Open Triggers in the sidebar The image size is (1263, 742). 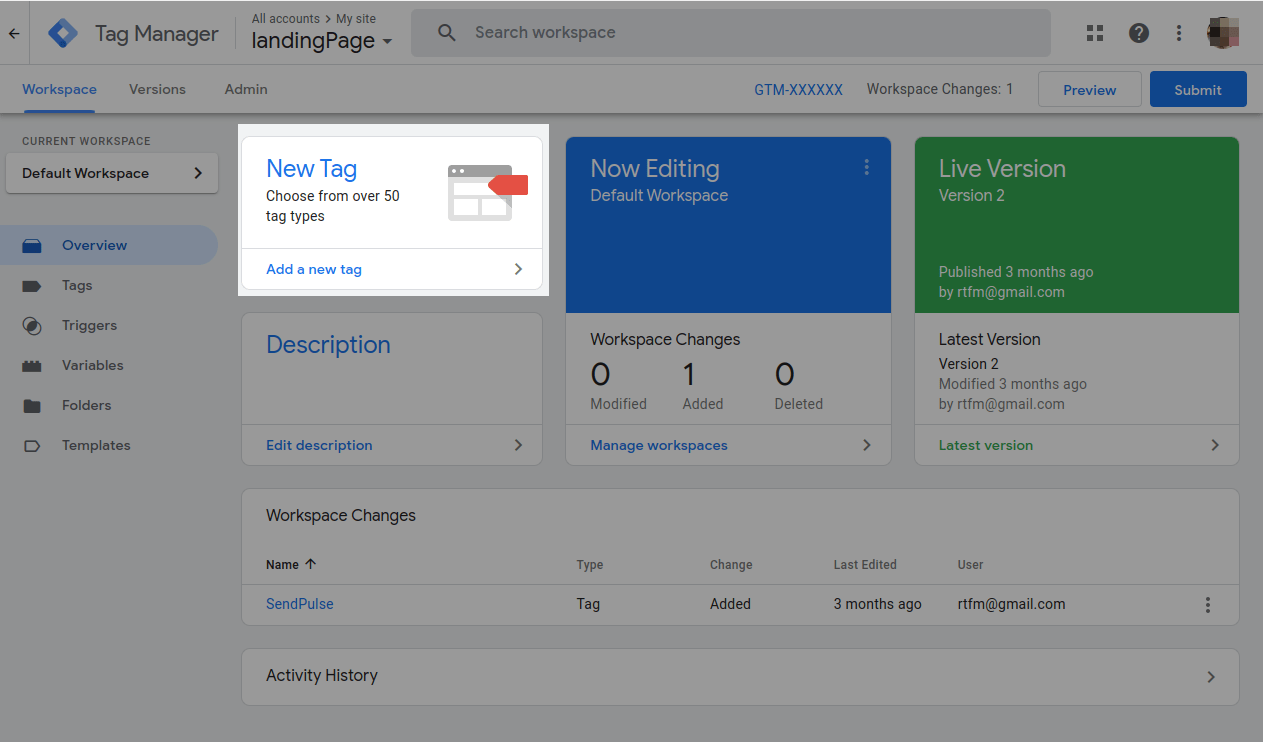(89, 325)
